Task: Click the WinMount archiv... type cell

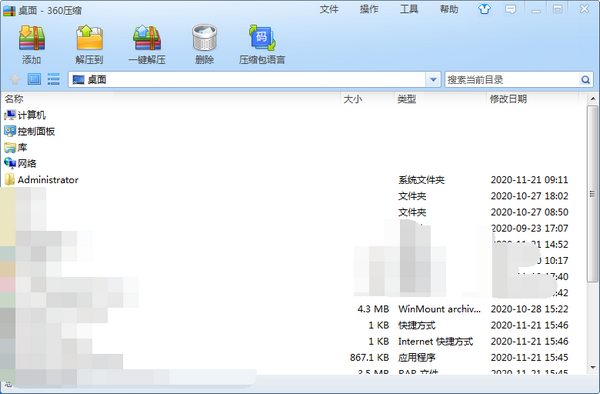Action: point(439,309)
